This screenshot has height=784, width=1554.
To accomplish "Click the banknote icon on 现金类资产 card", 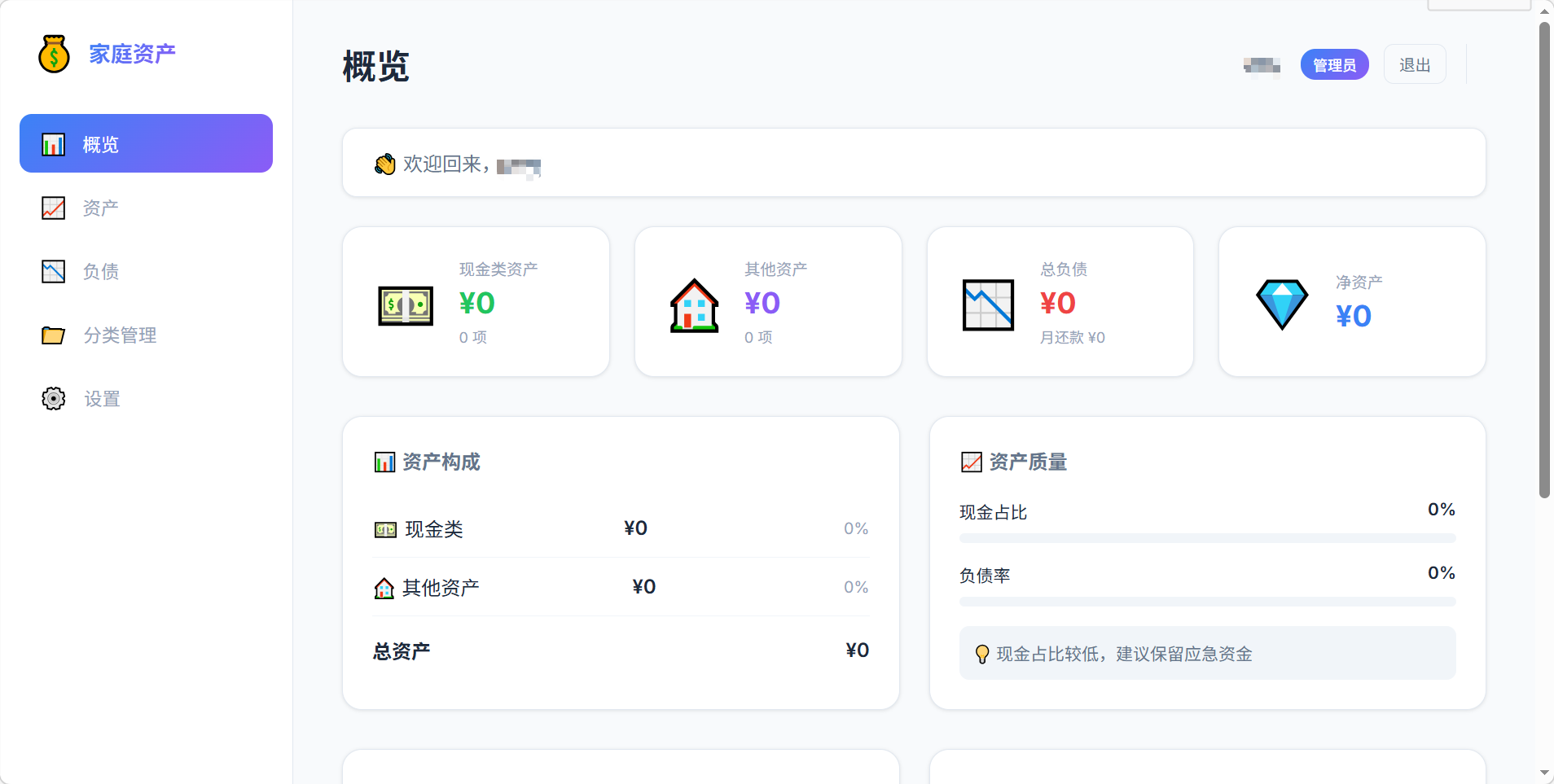I will [x=406, y=305].
